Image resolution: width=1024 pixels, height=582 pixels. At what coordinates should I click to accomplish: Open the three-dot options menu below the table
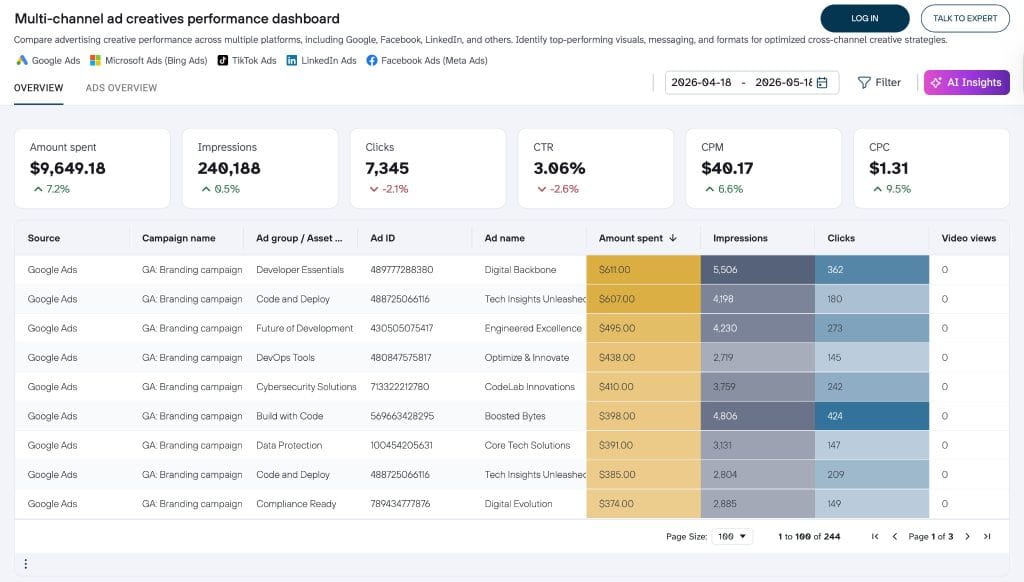[x=25, y=564]
